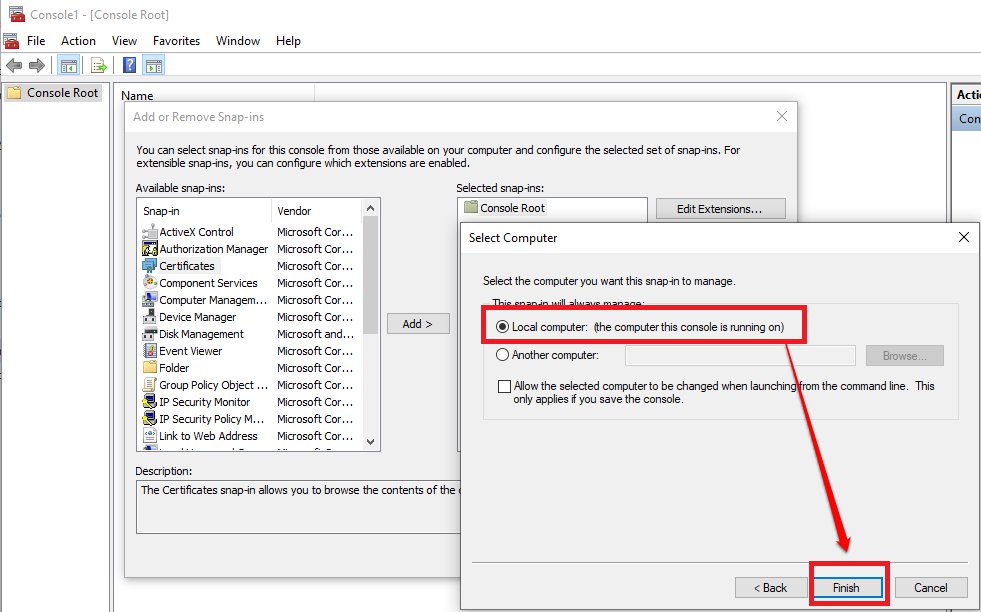Viewport: 981px width, 612px height.
Task: Click the Export List toolbar icon
Action: pyautogui.click(x=99, y=66)
